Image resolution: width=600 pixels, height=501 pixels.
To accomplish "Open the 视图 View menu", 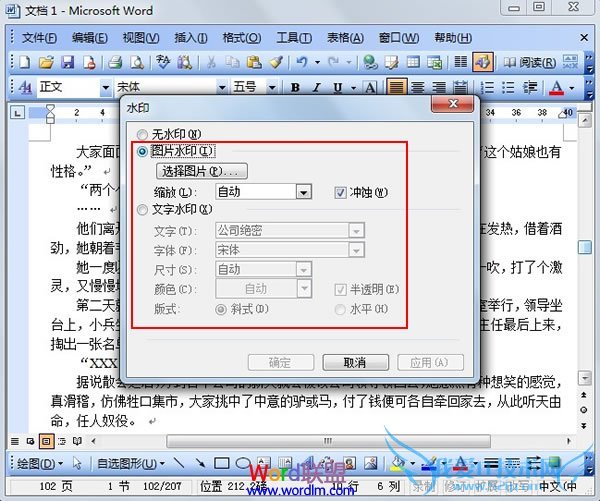I will click(x=141, y=38).
